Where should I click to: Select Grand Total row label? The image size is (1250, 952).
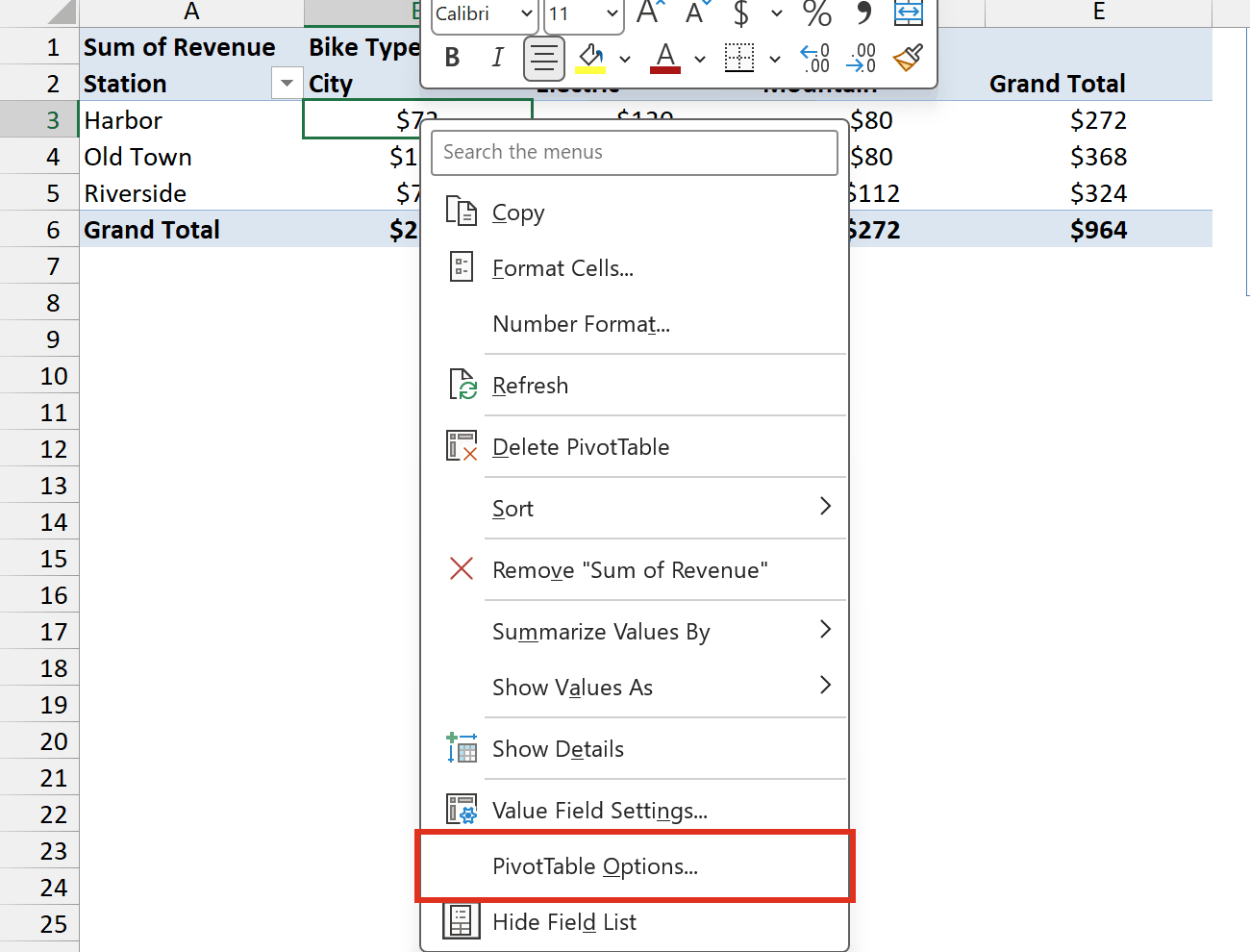(x=191, y=230)
